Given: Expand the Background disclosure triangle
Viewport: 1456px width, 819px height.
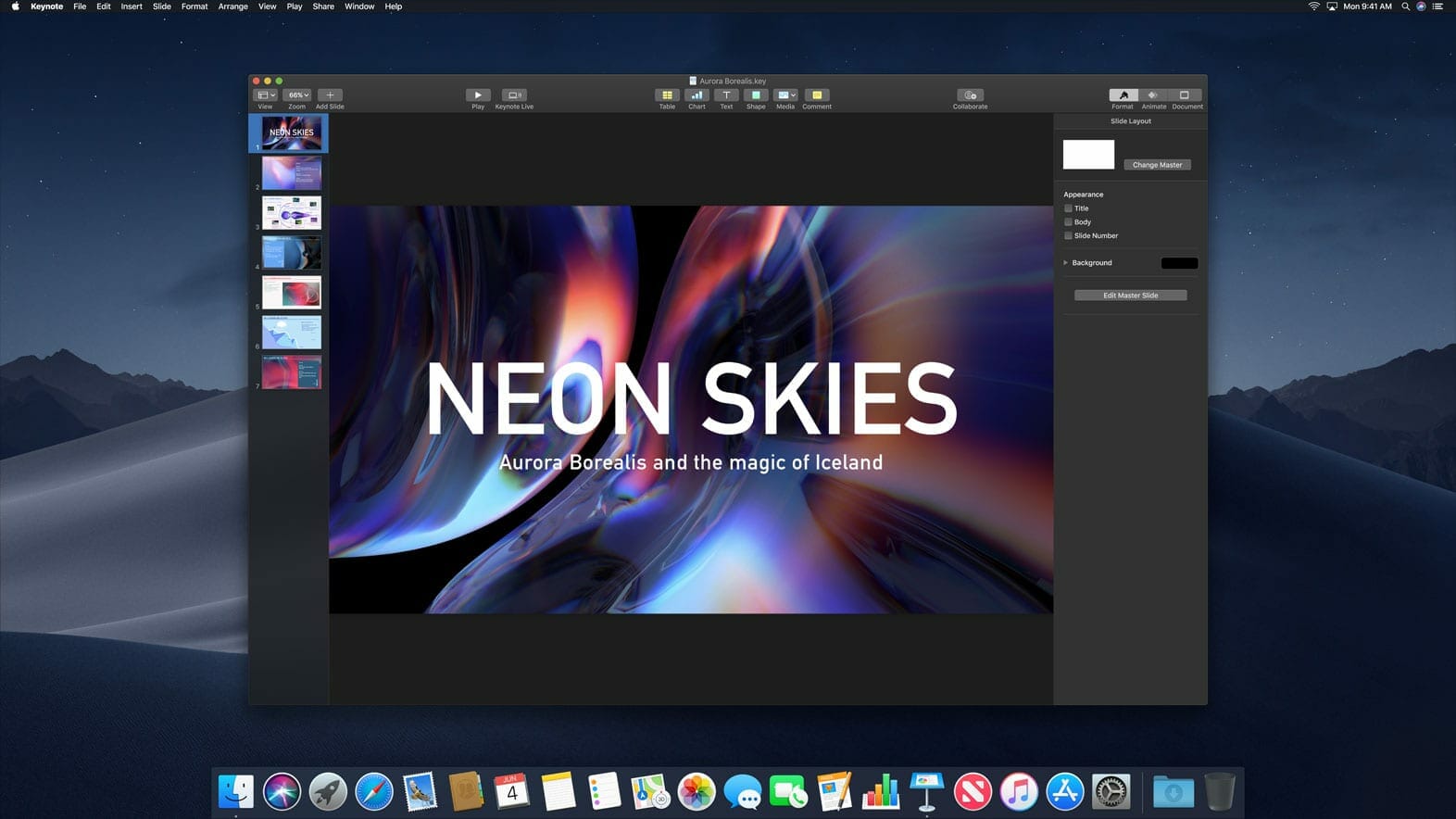Looking at the screenshot, I should (x=1065, y=263).
